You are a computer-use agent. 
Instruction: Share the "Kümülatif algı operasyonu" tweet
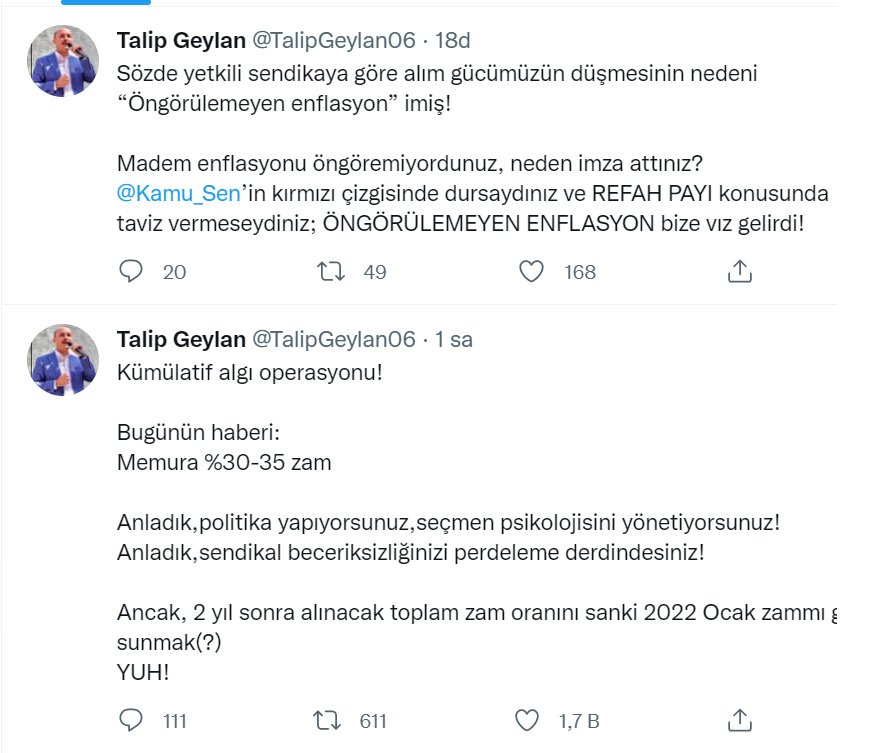[739, 720]
